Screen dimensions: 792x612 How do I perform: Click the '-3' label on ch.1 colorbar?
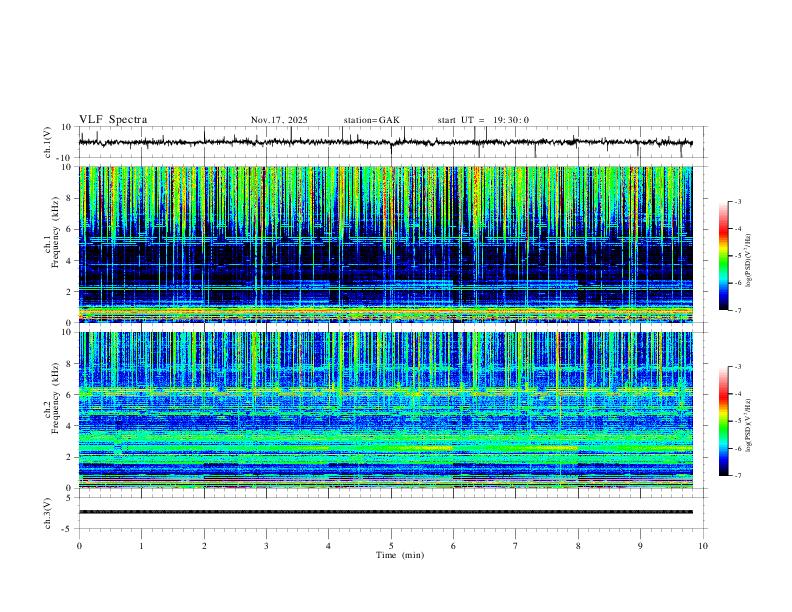pos(737,201)
